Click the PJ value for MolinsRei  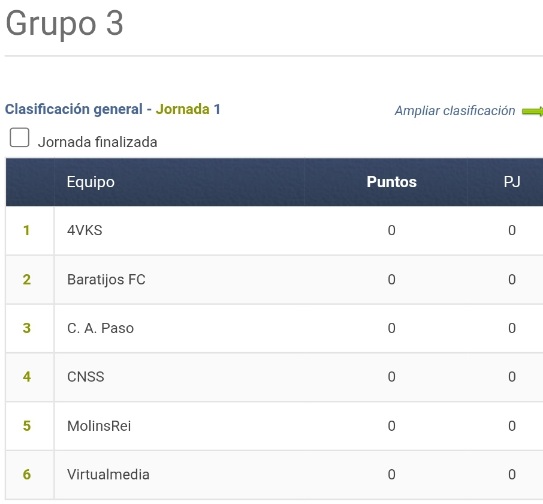(512, 426)
